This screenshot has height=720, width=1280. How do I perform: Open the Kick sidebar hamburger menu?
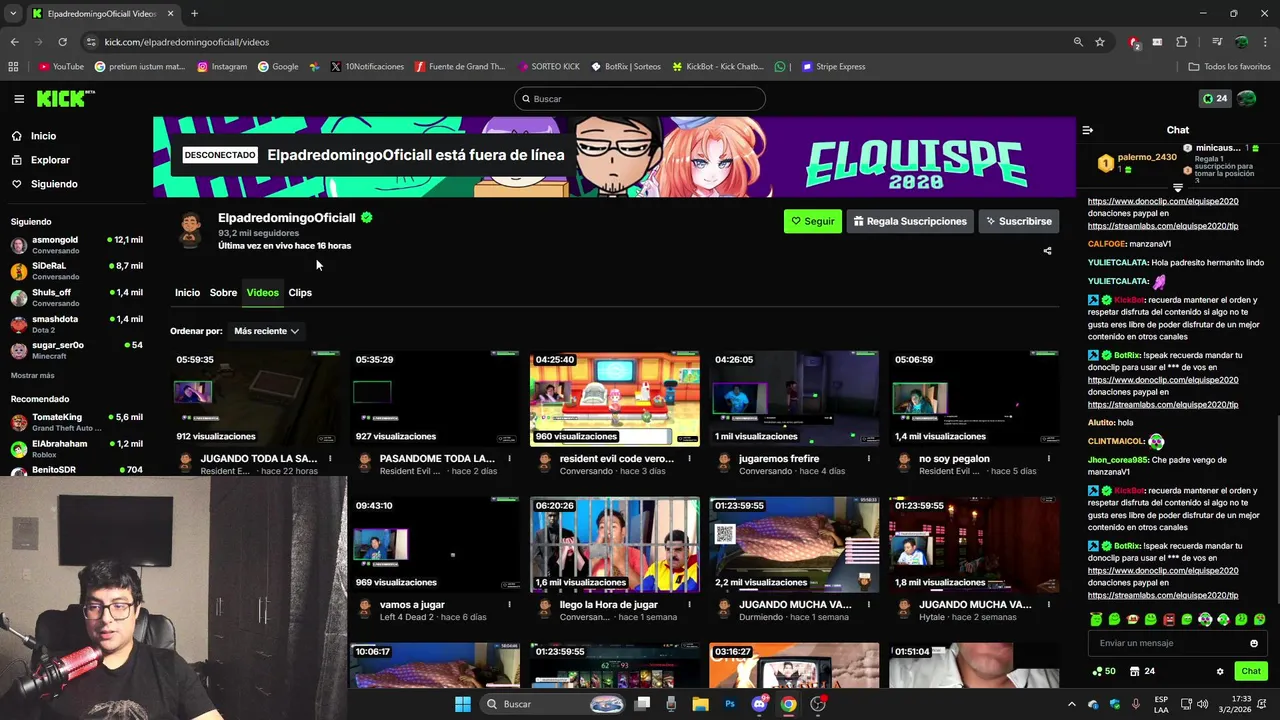[x=19, y=99]
